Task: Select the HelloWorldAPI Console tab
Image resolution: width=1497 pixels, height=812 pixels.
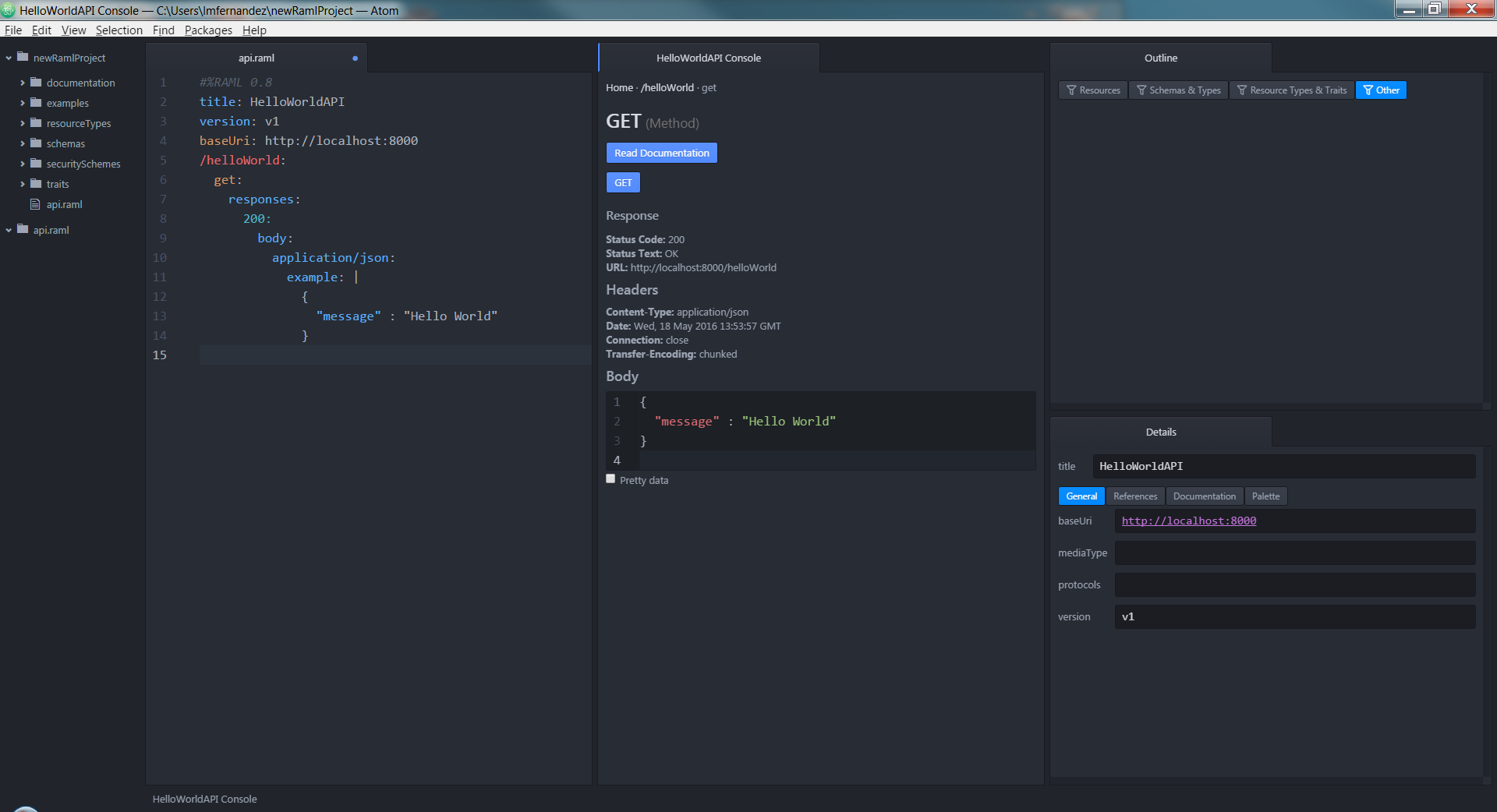Action: (x=709, y=58)
